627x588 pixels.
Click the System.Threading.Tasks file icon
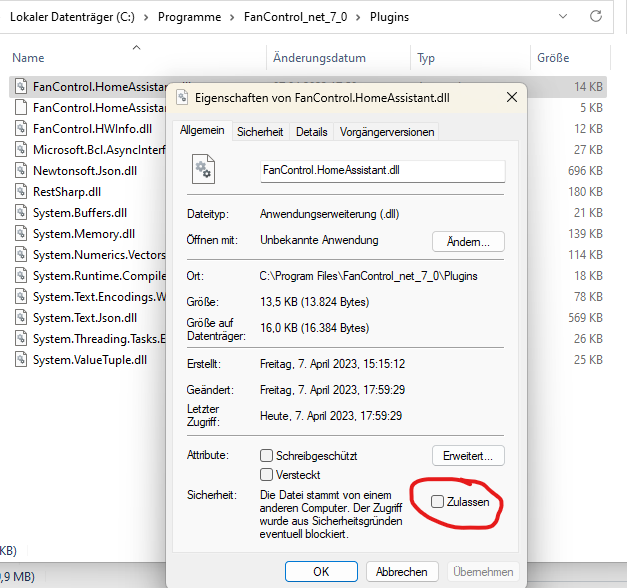[x=21, y=338]
